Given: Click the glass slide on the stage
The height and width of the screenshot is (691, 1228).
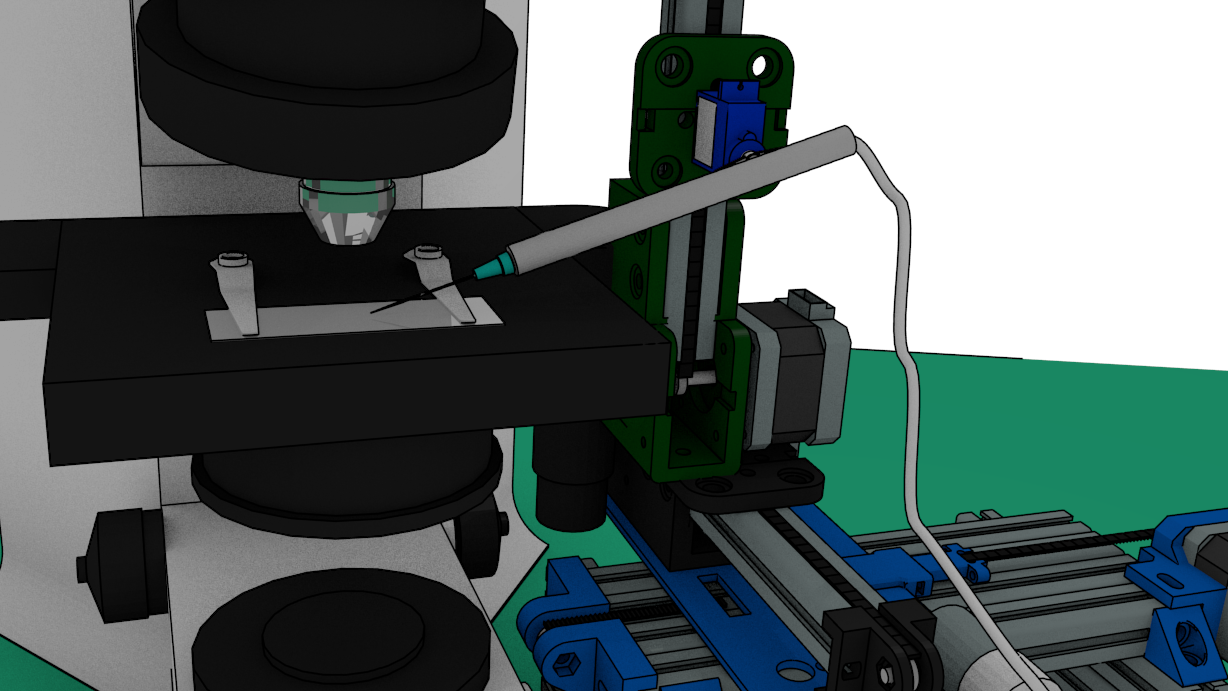Looking at the screenshot, I should (354, 317).
